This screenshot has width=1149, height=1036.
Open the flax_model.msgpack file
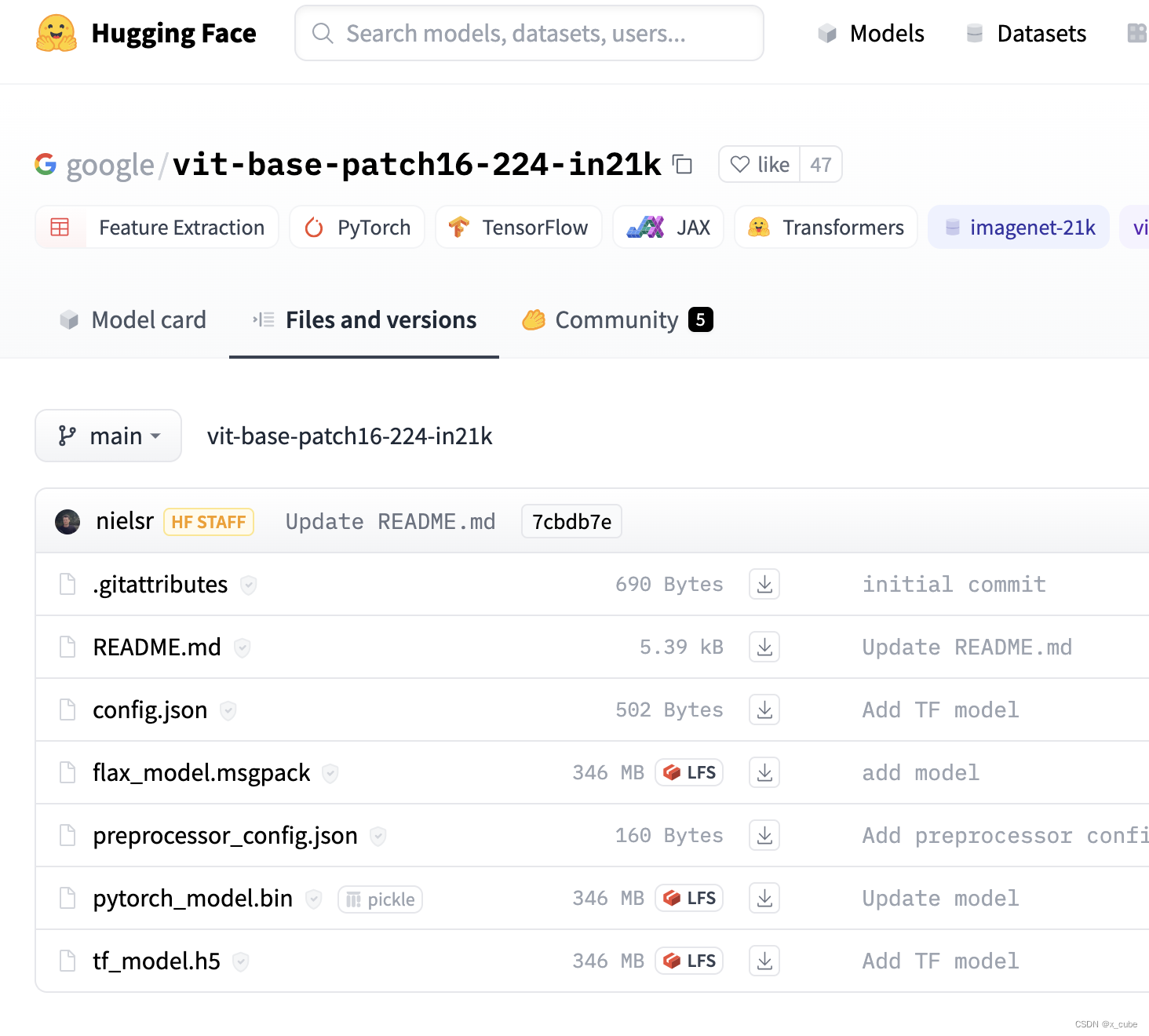click(202, 773)
